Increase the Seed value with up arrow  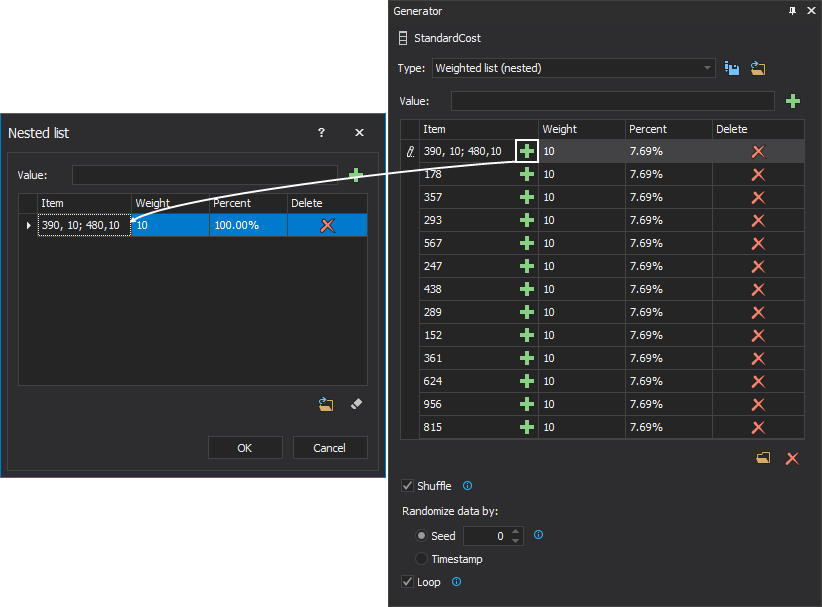pos(516,531)
